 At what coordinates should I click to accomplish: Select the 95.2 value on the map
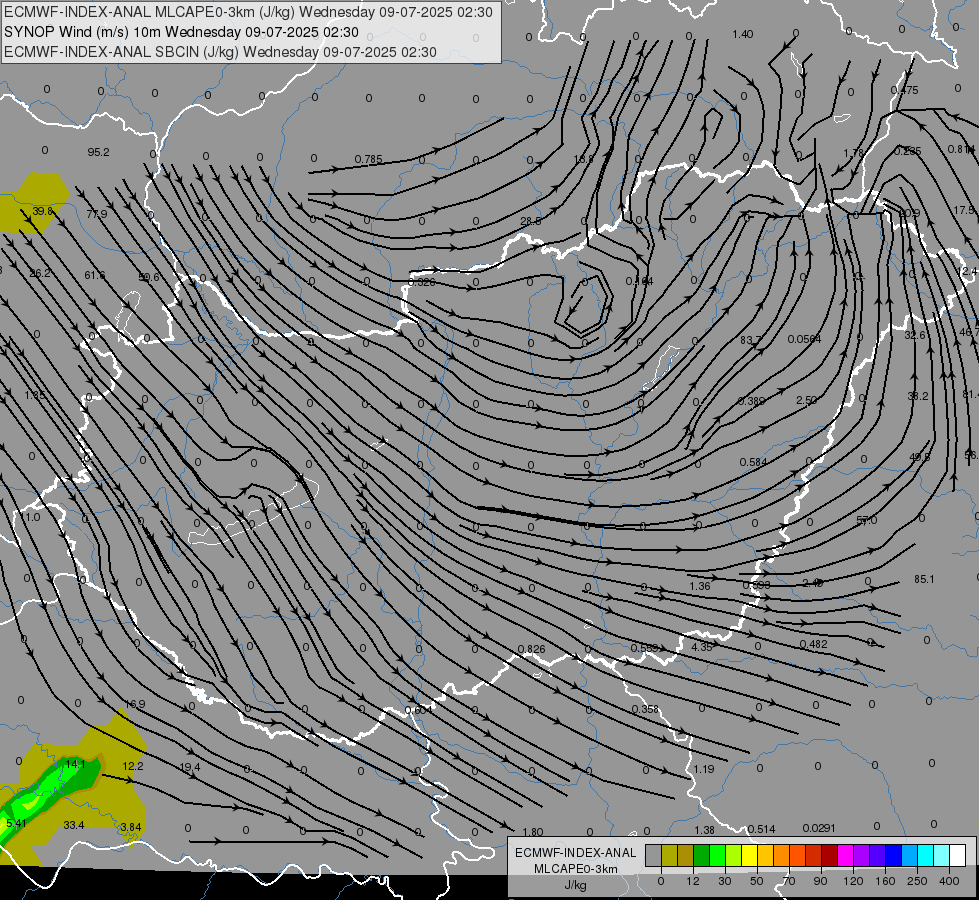point(99,152)
